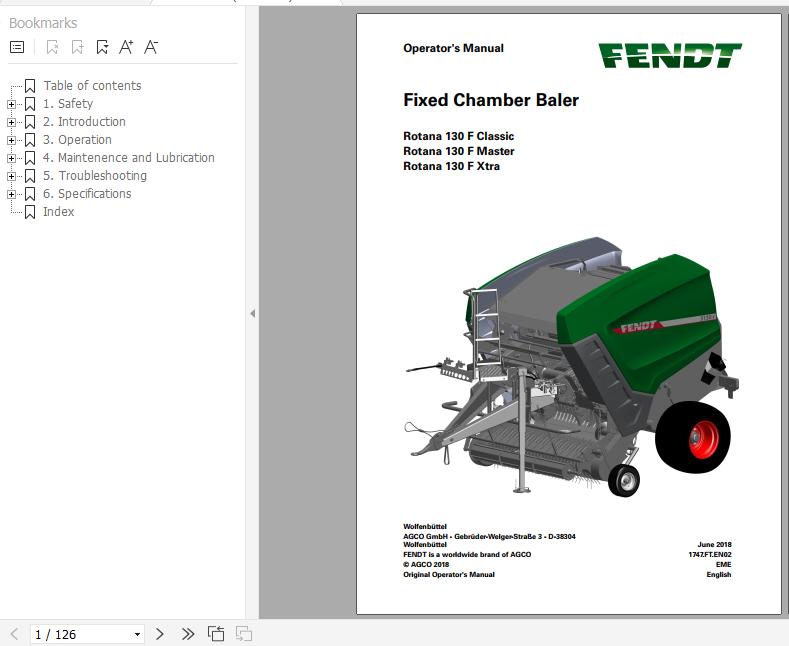This screenshot has height=646, width=789.
Task: Click bookmark icon beside 1. Safety
Action: point(30,104)
